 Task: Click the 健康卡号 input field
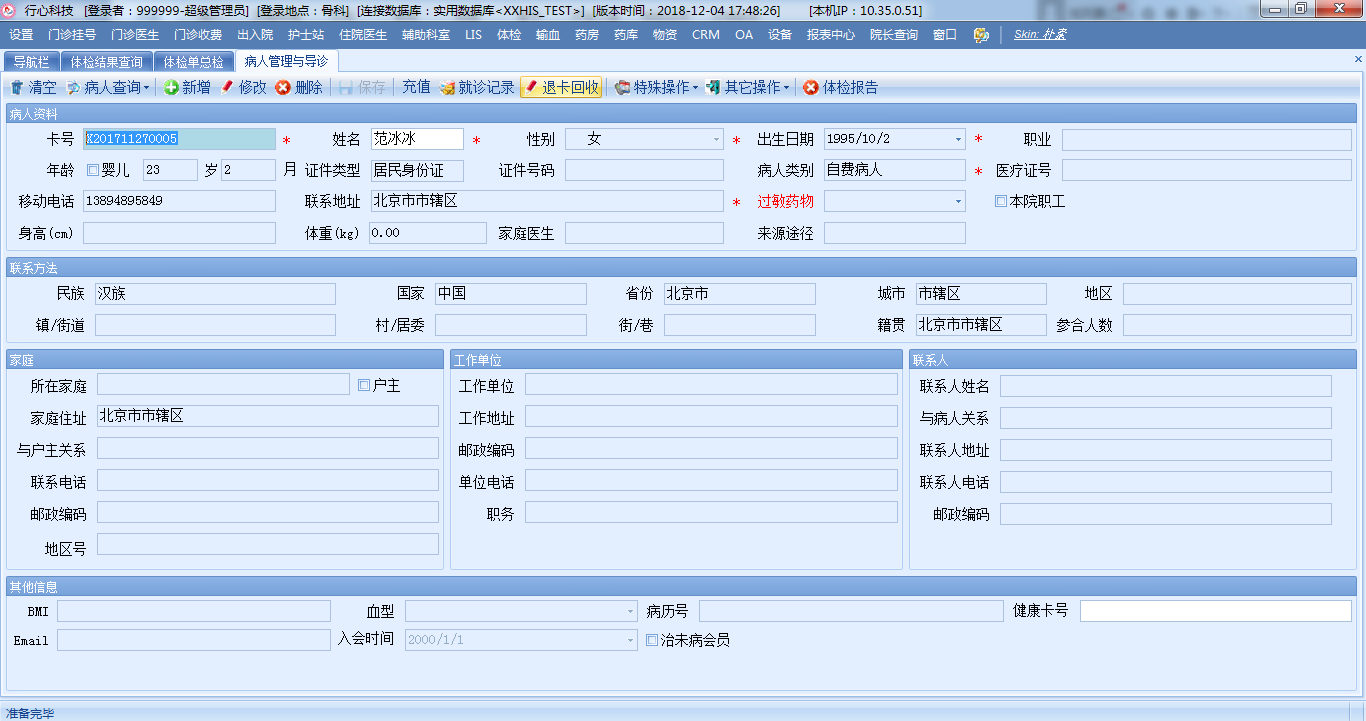(x=1216, y=611)
